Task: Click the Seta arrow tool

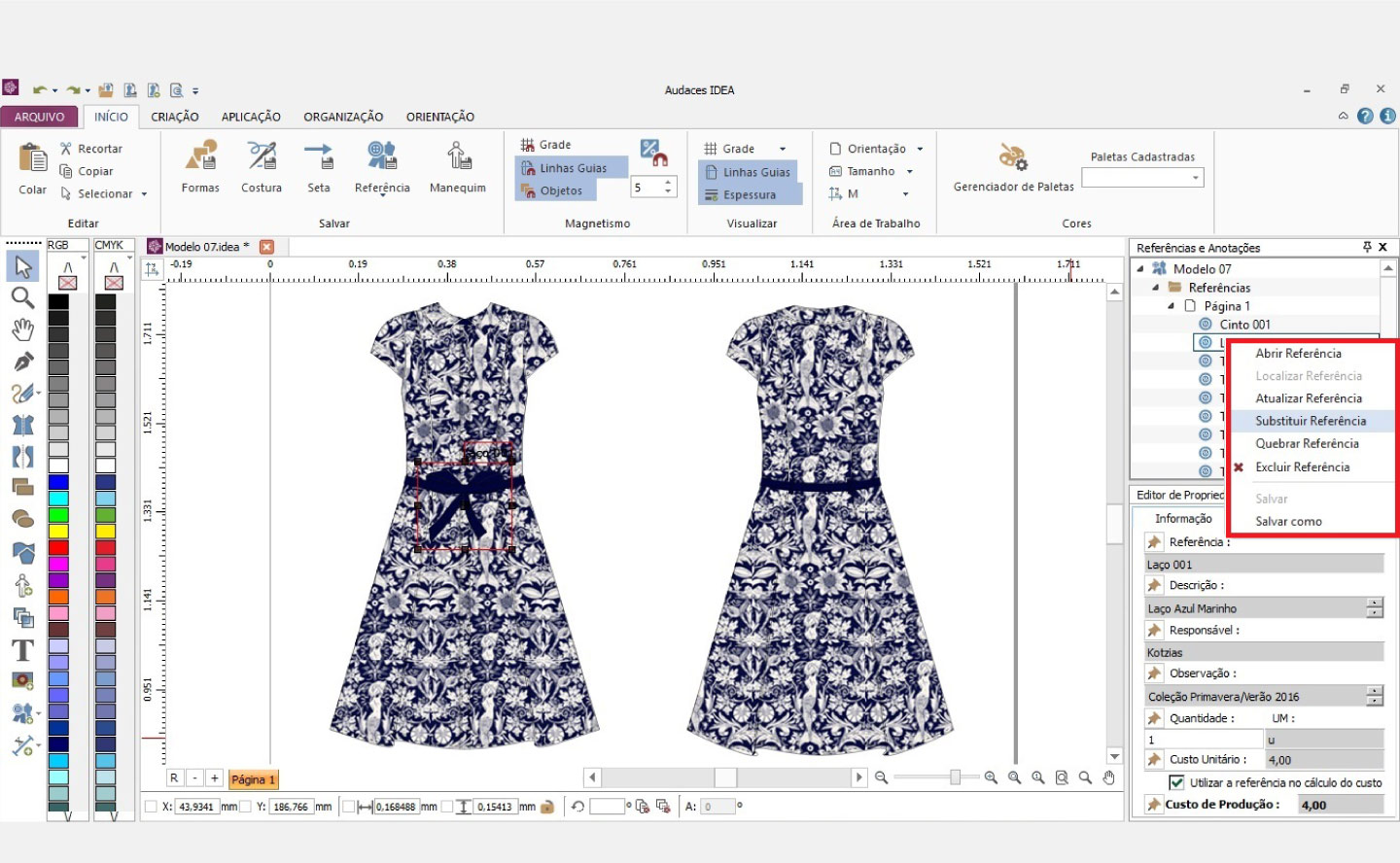Action: click(x=319, y=166)
